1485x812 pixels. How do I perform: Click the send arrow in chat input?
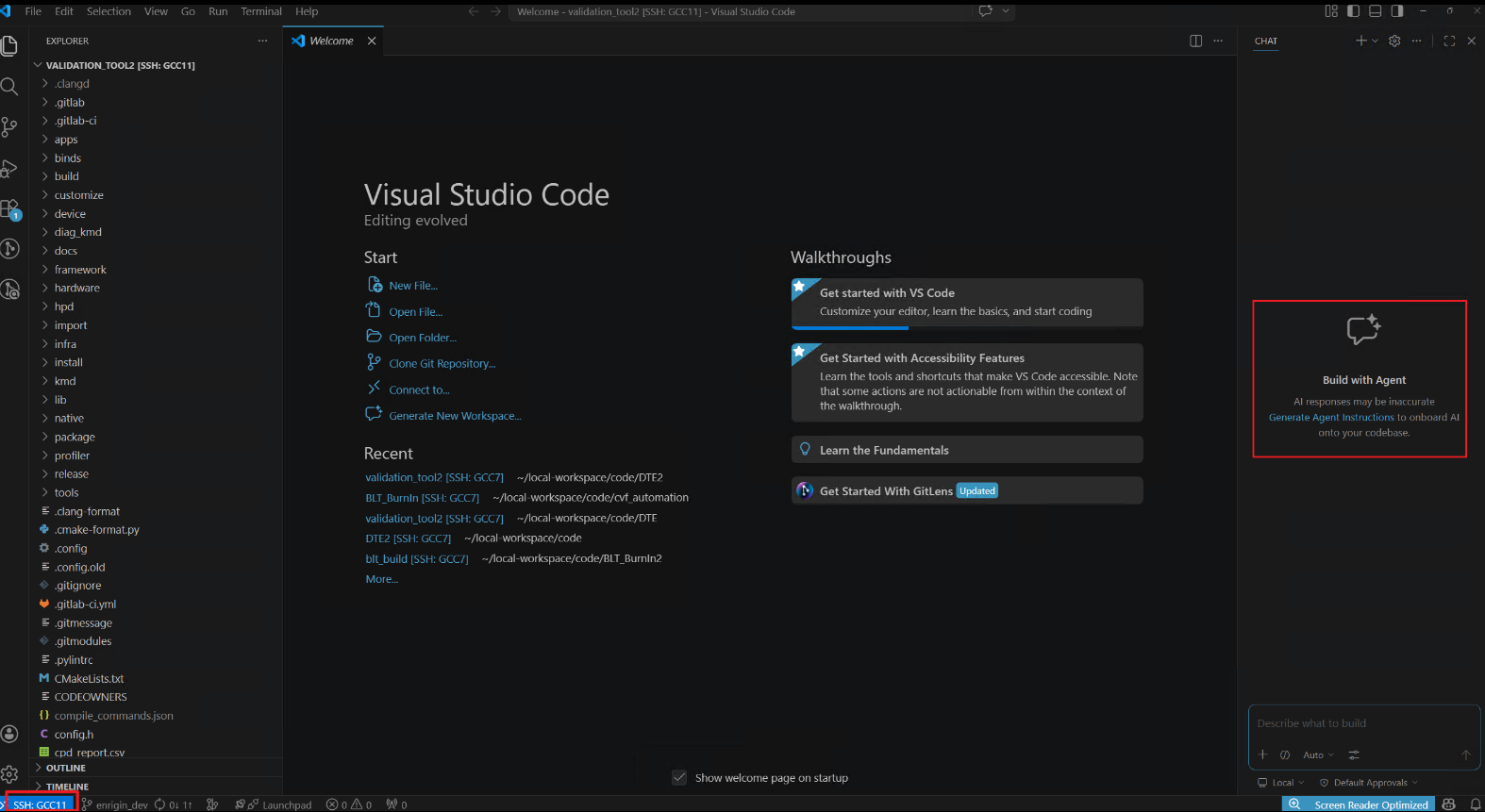coord(1466,754)
